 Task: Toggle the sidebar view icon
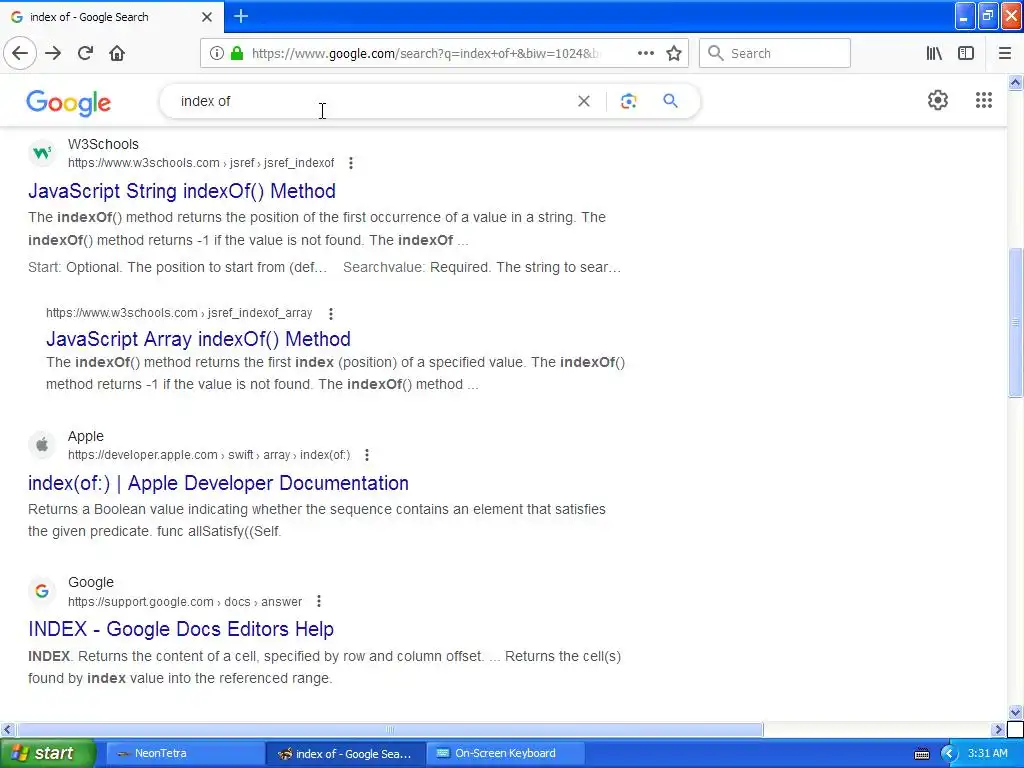[x=966, y=53]
